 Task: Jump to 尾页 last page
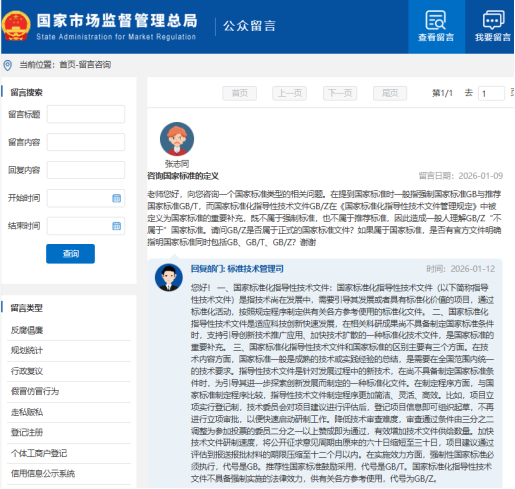coord(390,93)
